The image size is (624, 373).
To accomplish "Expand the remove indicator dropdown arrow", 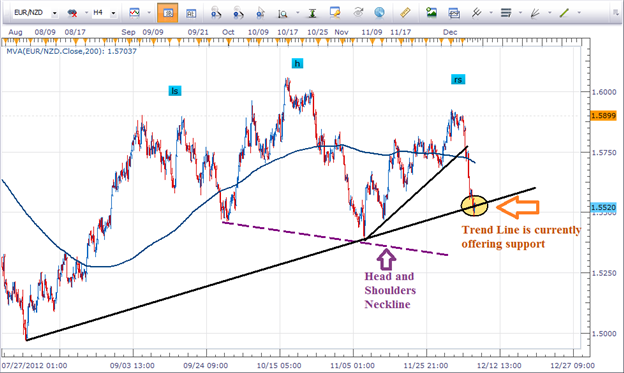I will coord(86,13).
